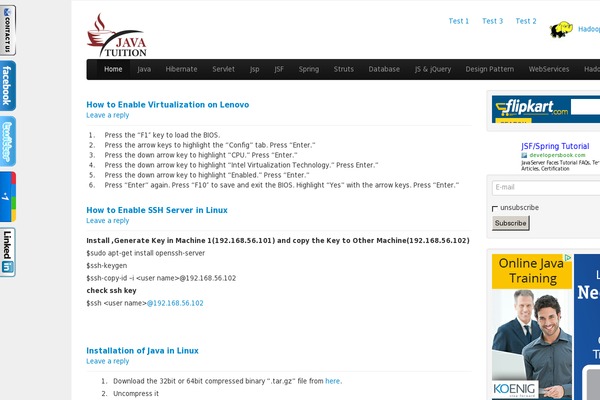This screenshot has height=400, width=600.
Task: Open the Facebook side tab
Action: point(8,86)
